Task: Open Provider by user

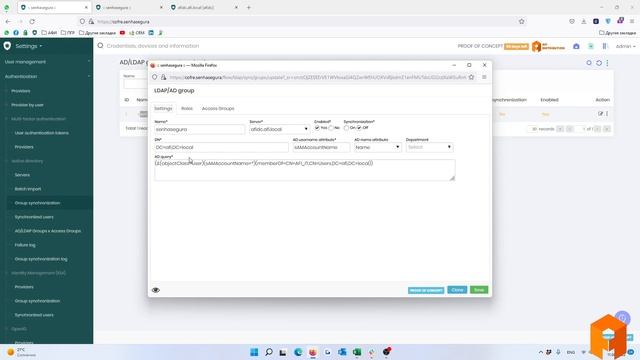Action: (x=27, y=105)
